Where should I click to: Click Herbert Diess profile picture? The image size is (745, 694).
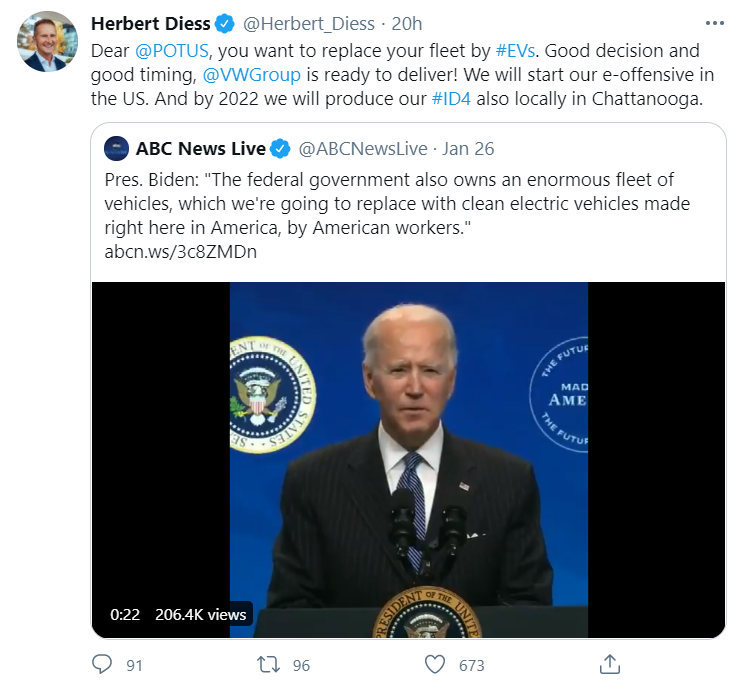tap(48, 42)
